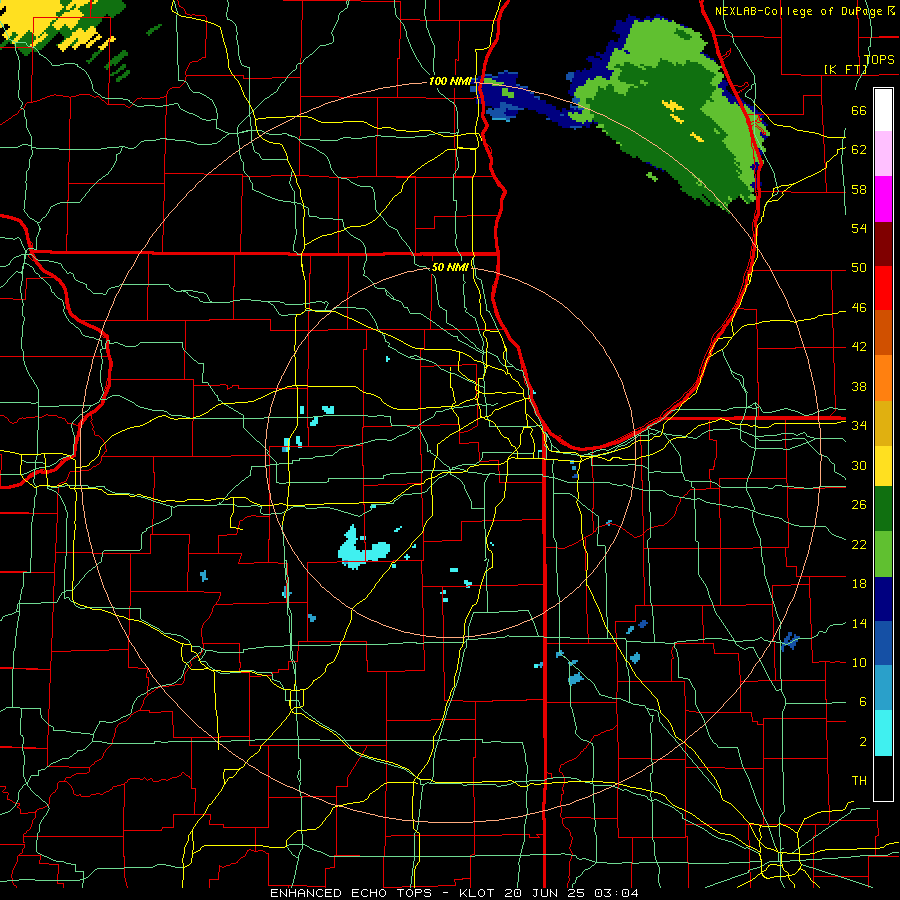
Task: Click the 58 value on the scale
Action: 859,189
